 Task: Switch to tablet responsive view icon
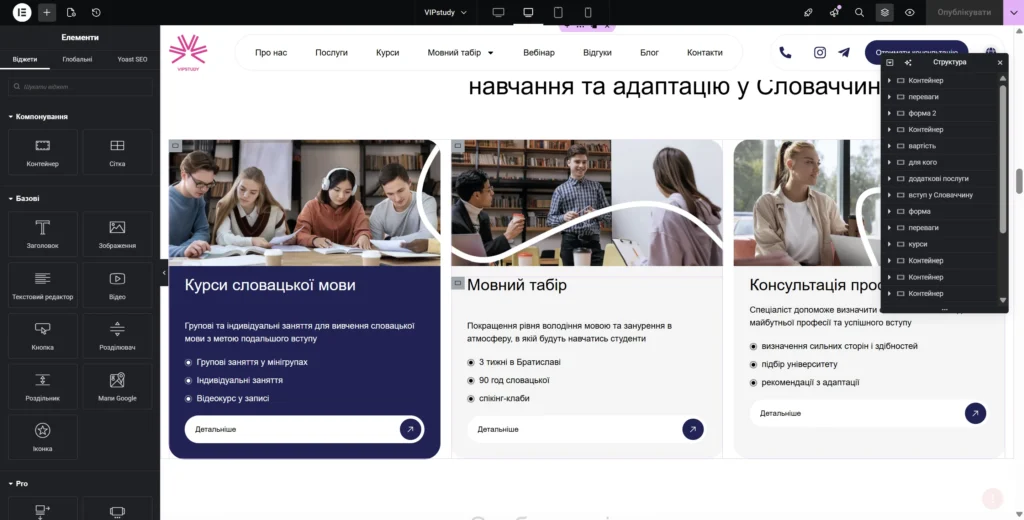558,12
